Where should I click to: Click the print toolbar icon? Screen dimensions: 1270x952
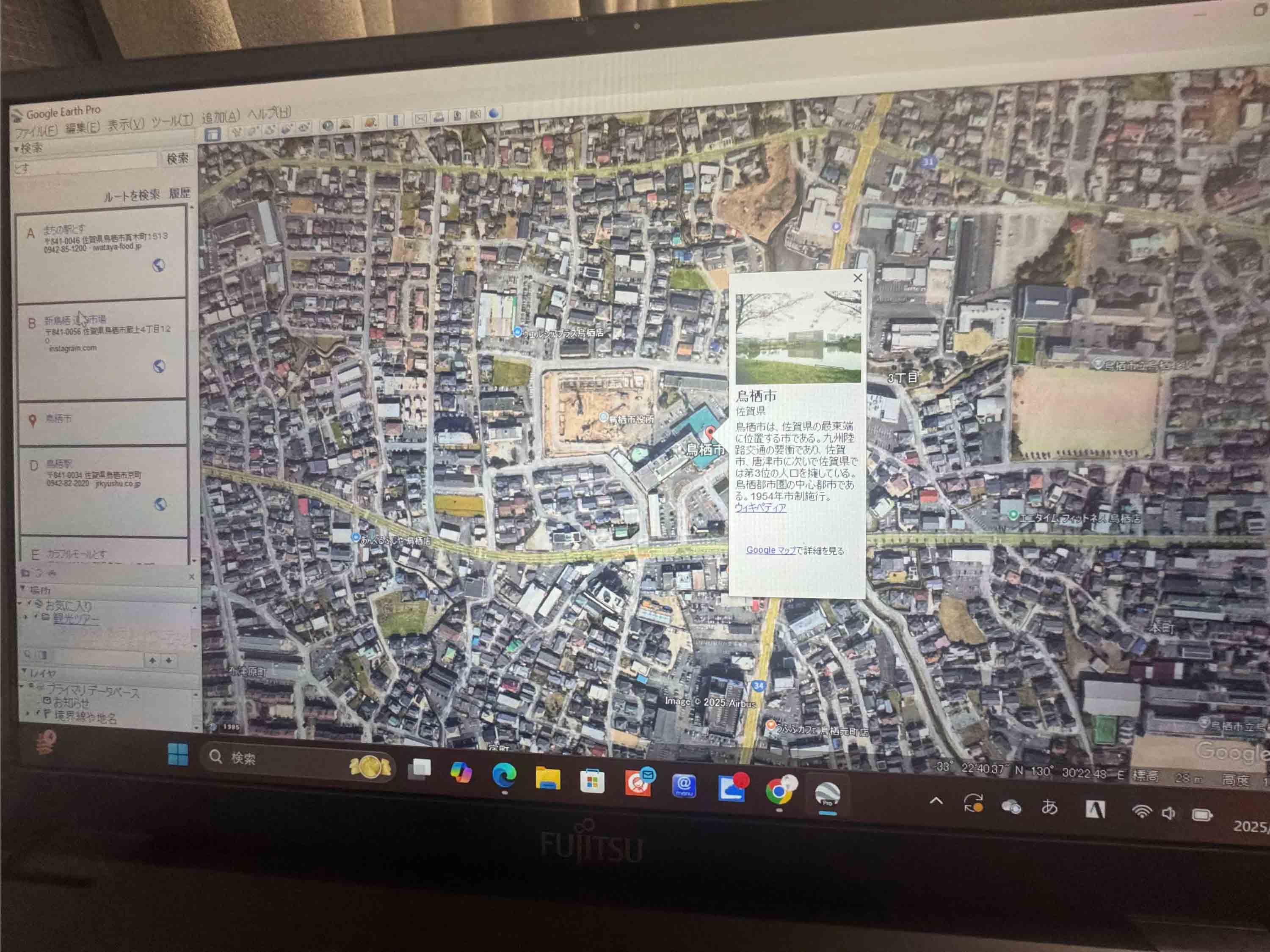pyautogui.click(x=439, y=117)
